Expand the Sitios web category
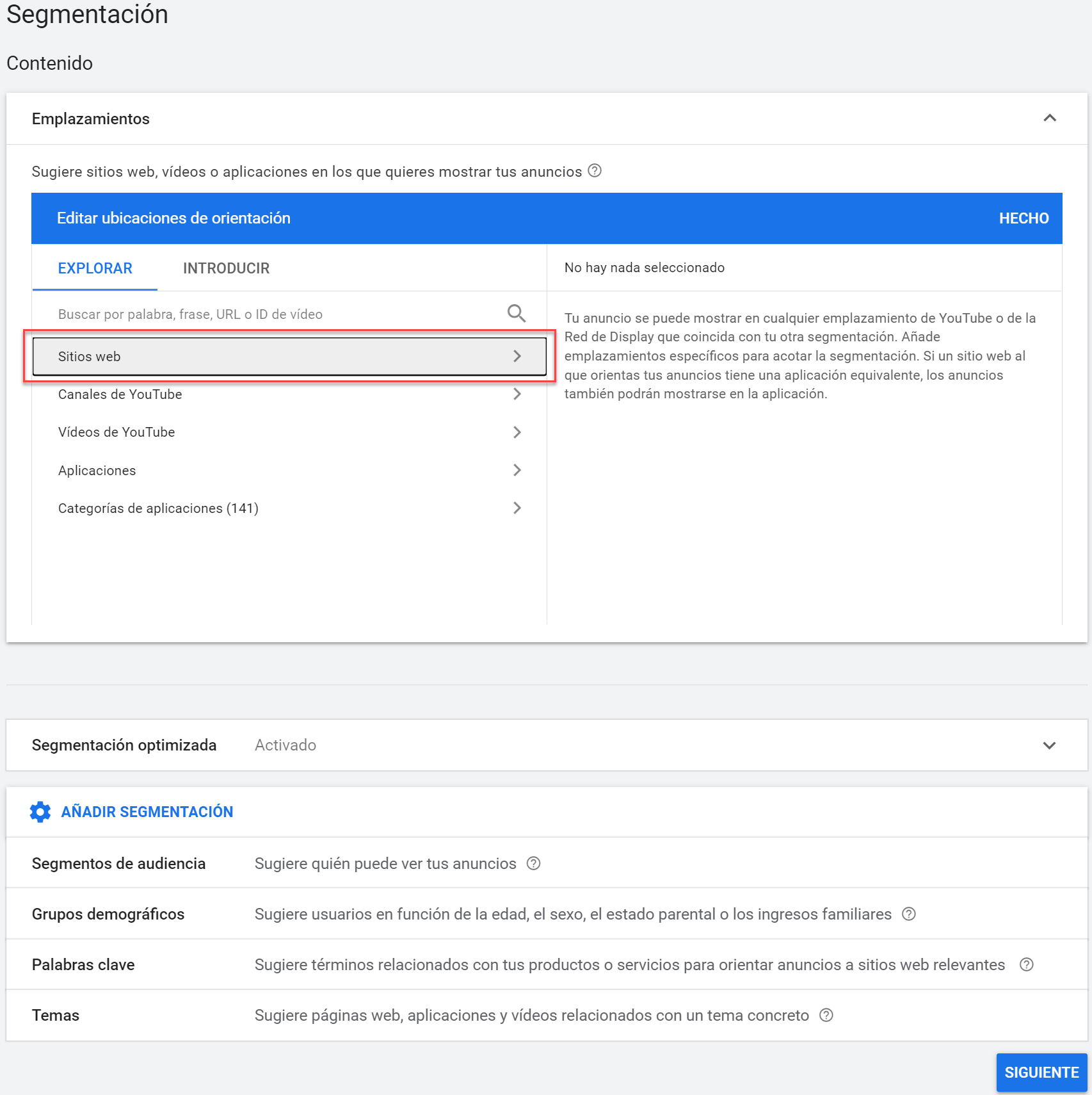The image size is (1092, 1095). [x=289, y=357]
